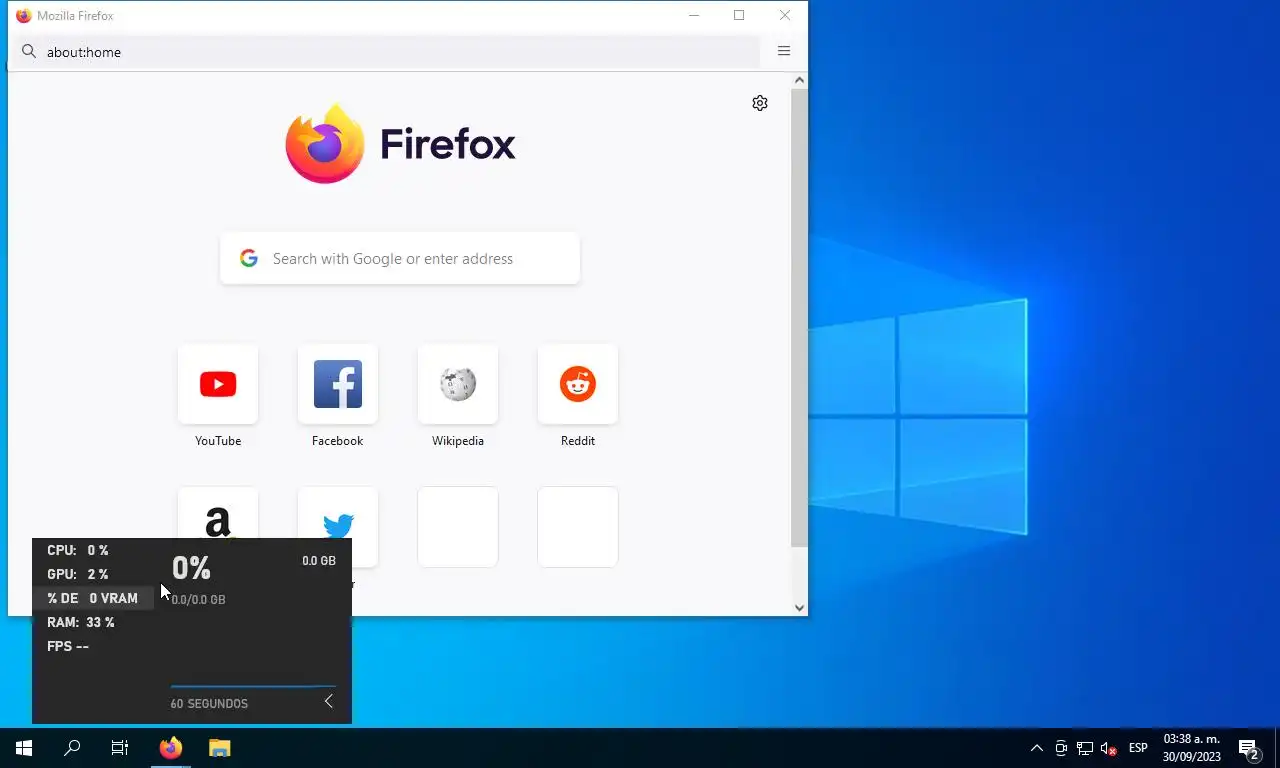The image size is (1280, 768).
Task: Click the Search with Google field
Action: (x=400, y=258)
